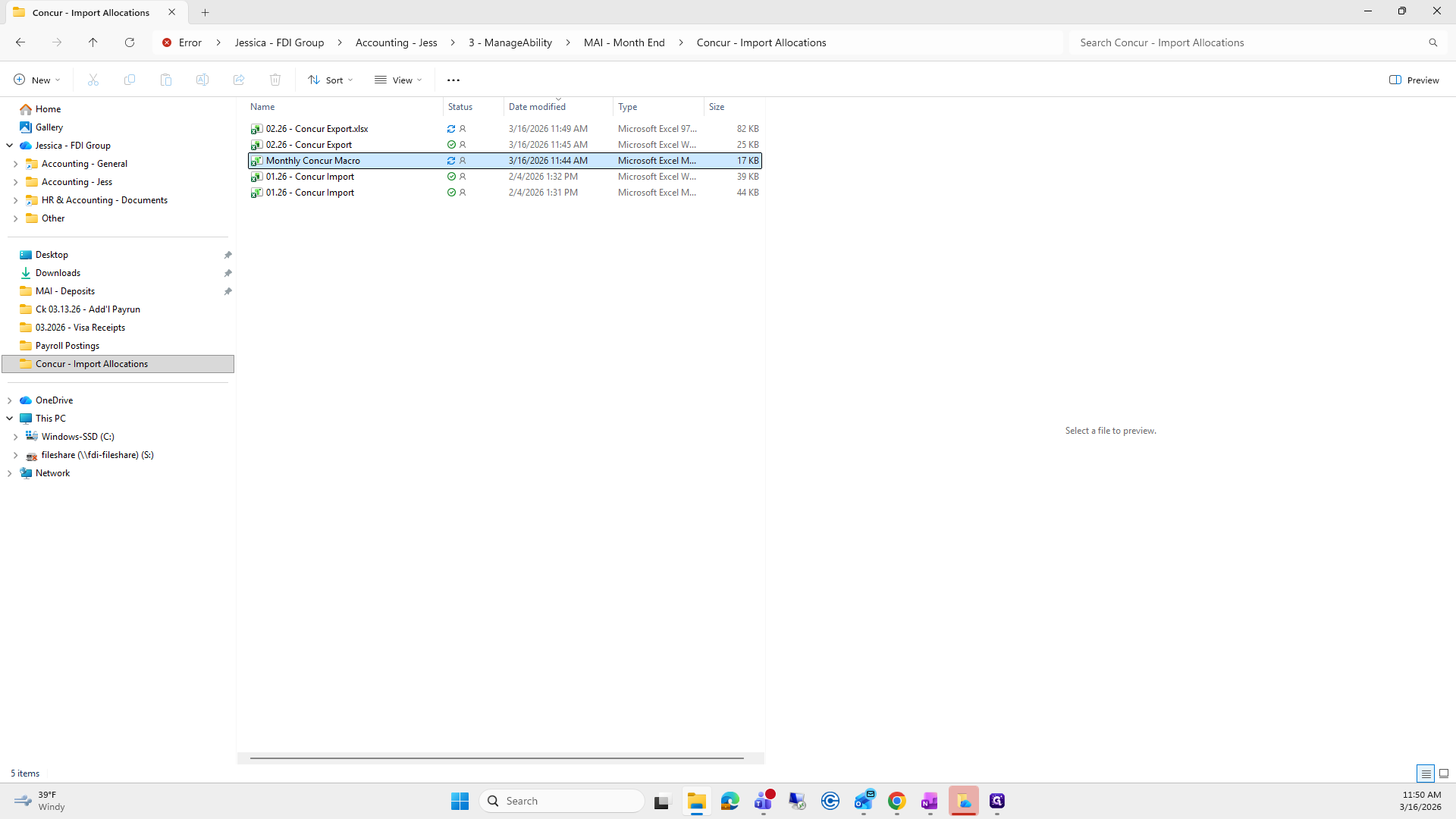Click the New button in toolbar
Viewport: 1456px width, 819px height.
(x=36, y=80)
